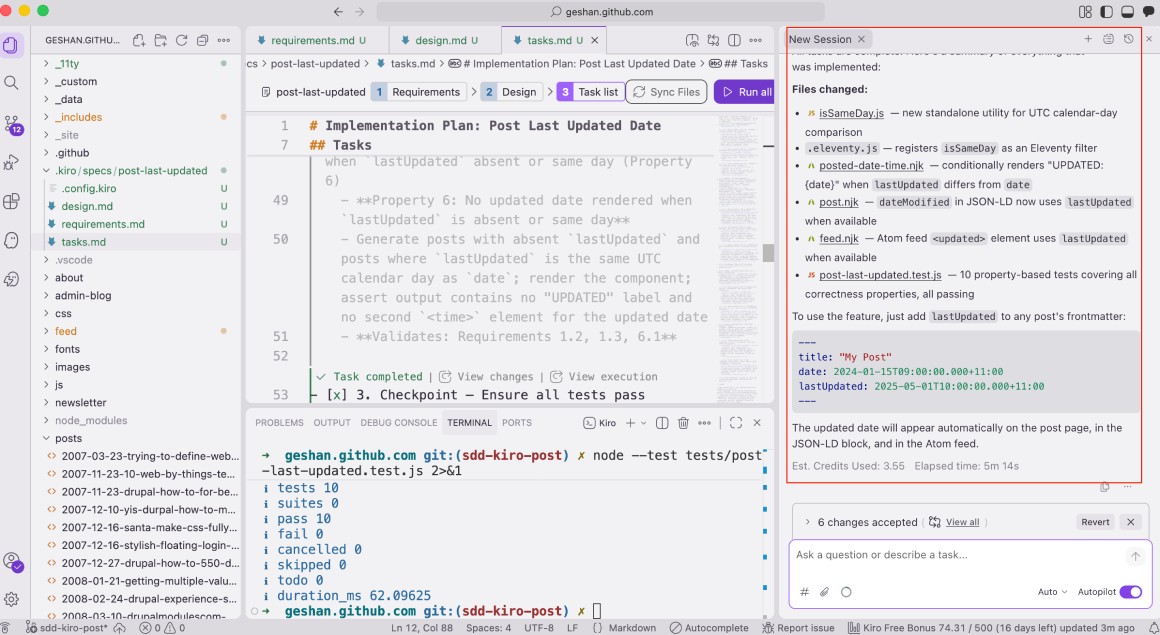Copy the chat response
Screen dimensions: 1160x635
1105,487
